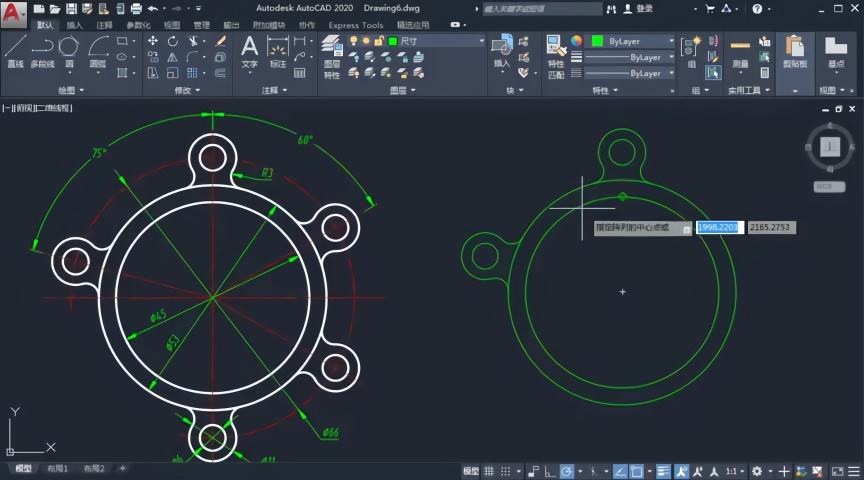Activate the Offset tool

(x=220, y=73)
